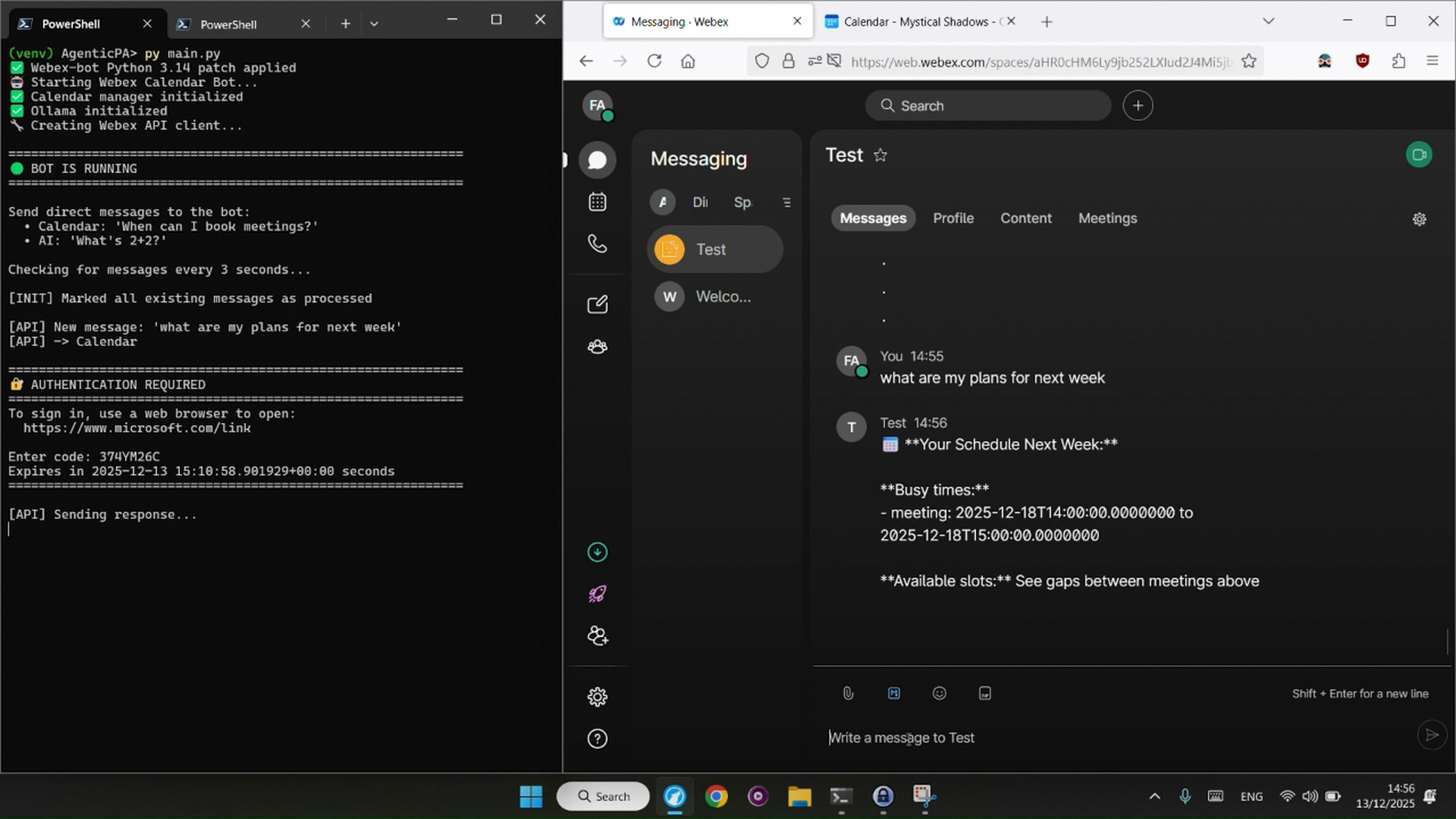This screenshot has width=1456, height=819.
Task: Open the Profile tab of the Test space
Action: (952, 218)
